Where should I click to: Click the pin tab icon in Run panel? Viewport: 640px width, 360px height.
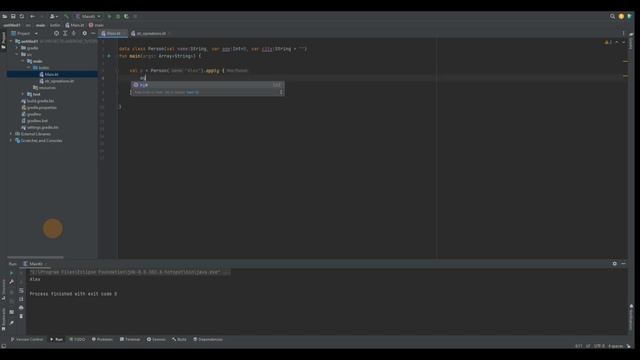[11, 323]
